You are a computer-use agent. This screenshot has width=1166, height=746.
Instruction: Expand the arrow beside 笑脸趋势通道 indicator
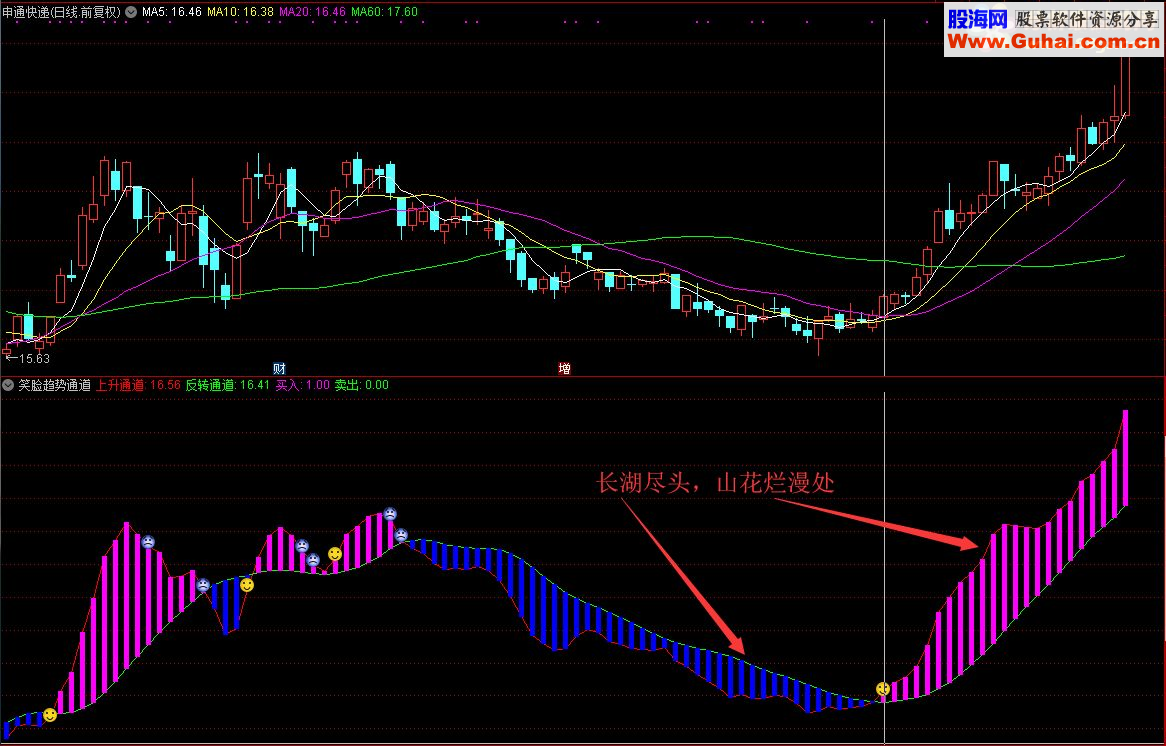coord(8,385)
